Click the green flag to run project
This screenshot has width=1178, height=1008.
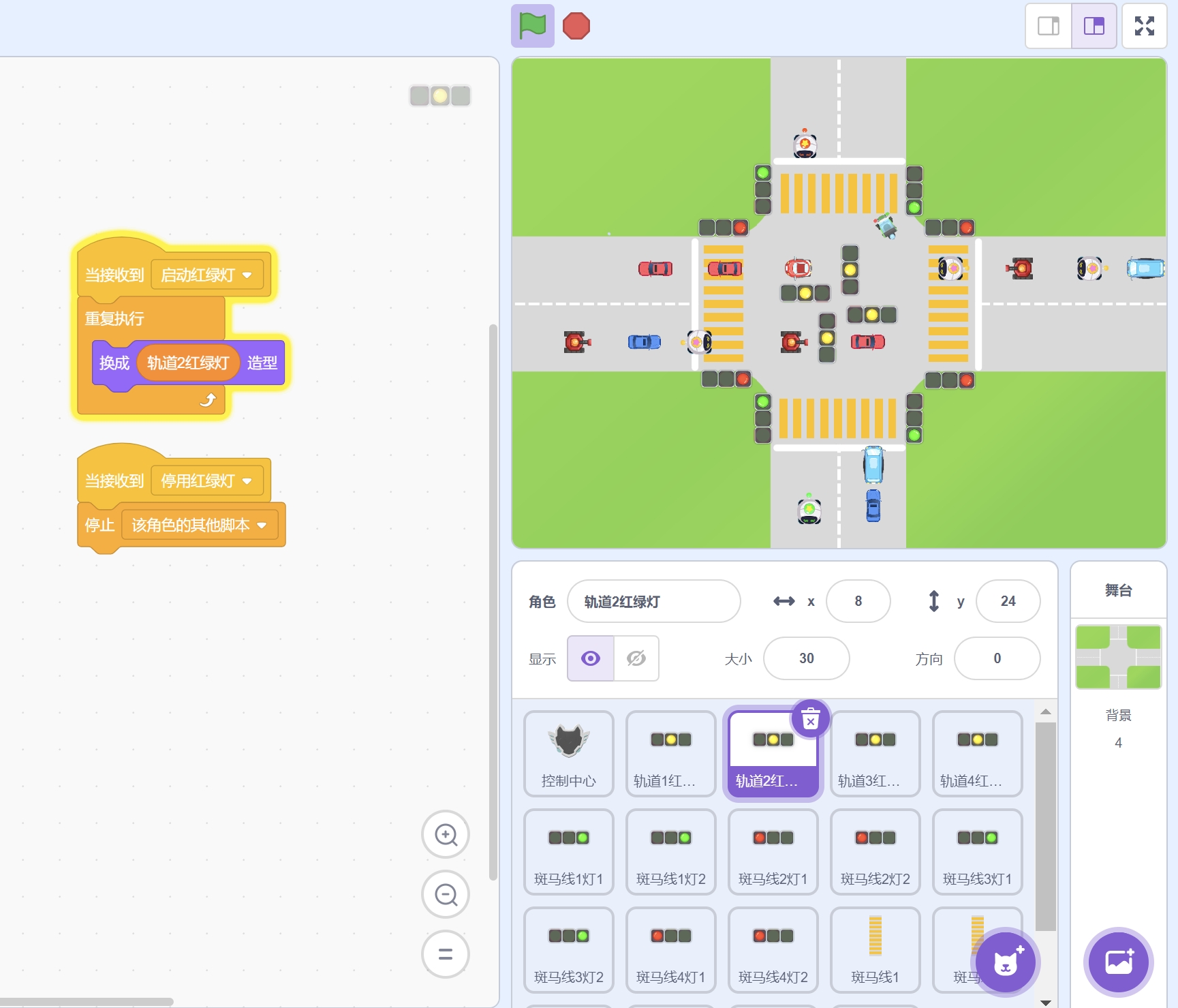tap(532, 26)
